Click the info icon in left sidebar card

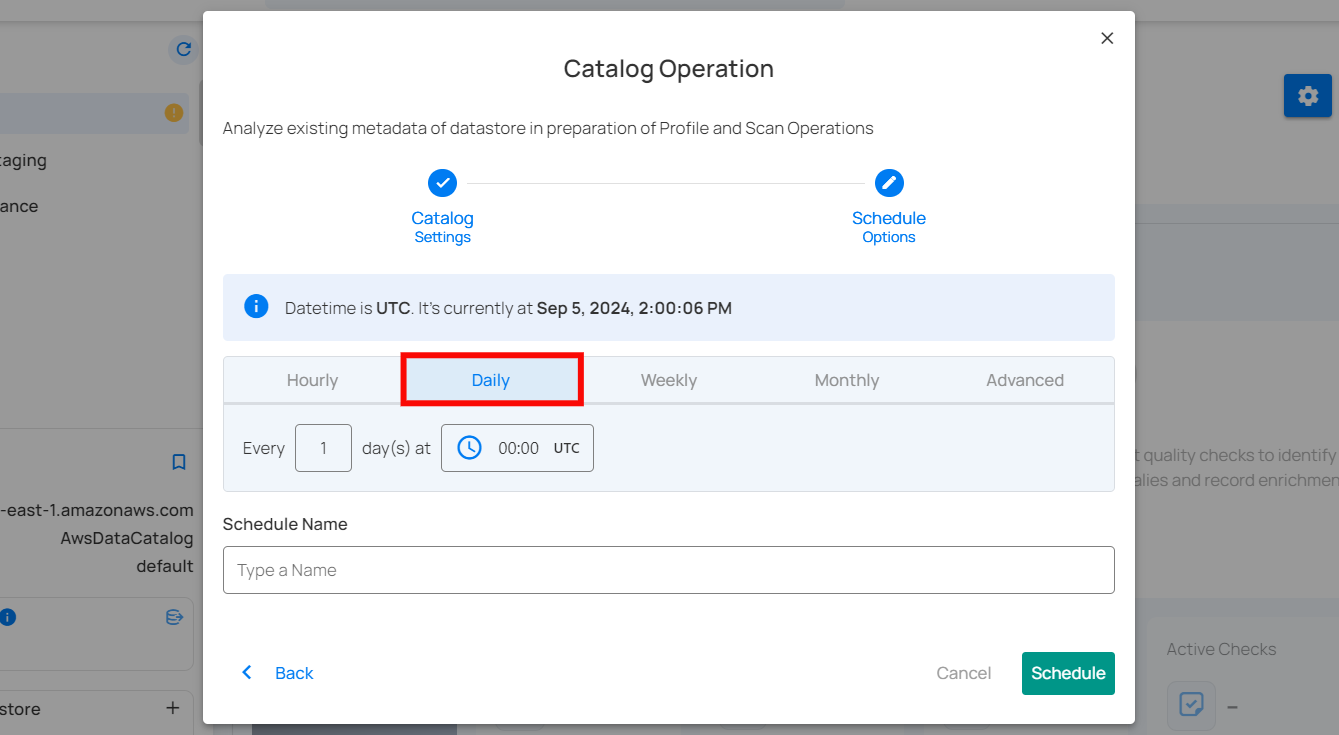(7, 617)
